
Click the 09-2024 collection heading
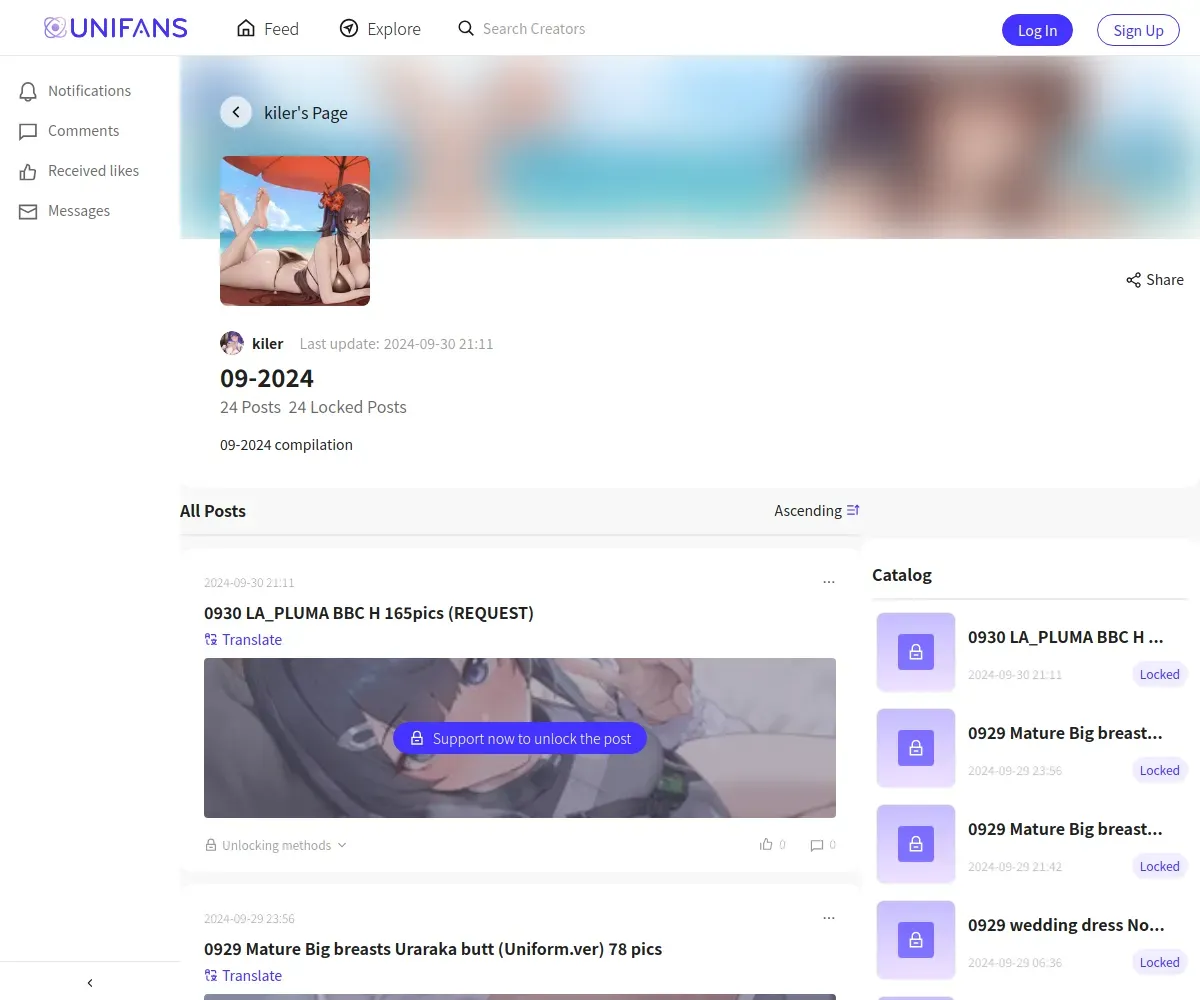pos(267,379)
